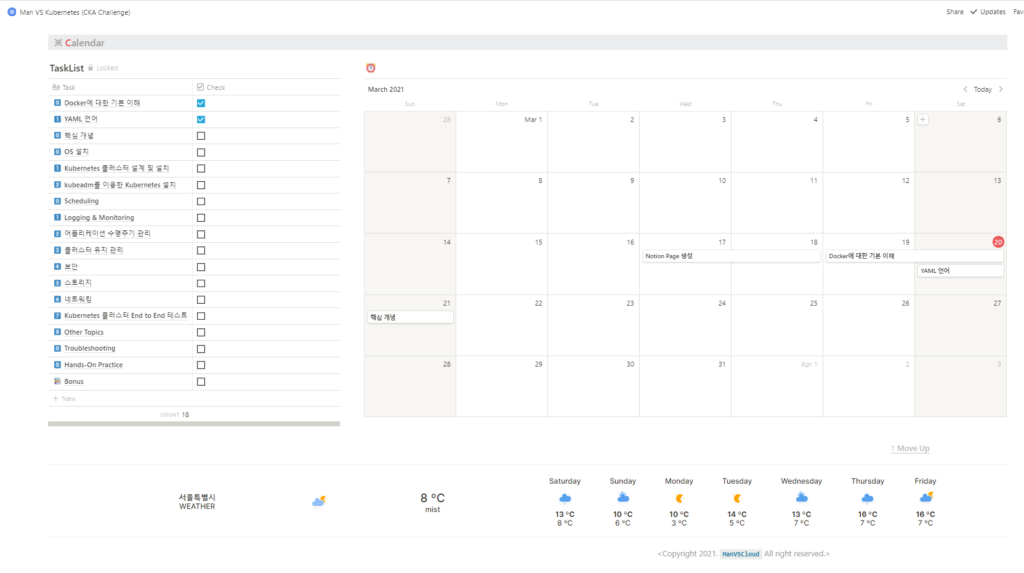Screen dimensions: 1024x573
Task: Uncheck the YAML 언어 task checkbox
Action: 201,119
